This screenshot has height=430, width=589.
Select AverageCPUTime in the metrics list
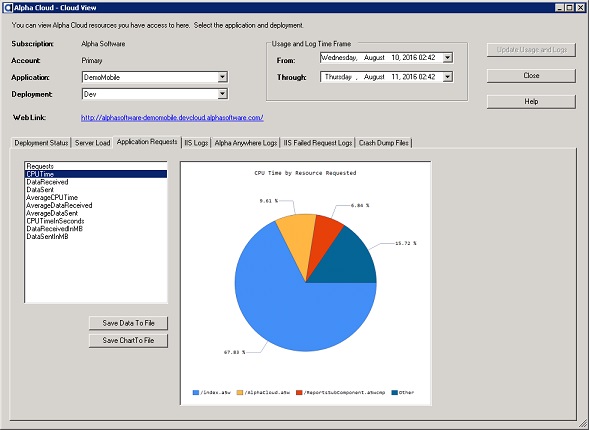(96, 198)
